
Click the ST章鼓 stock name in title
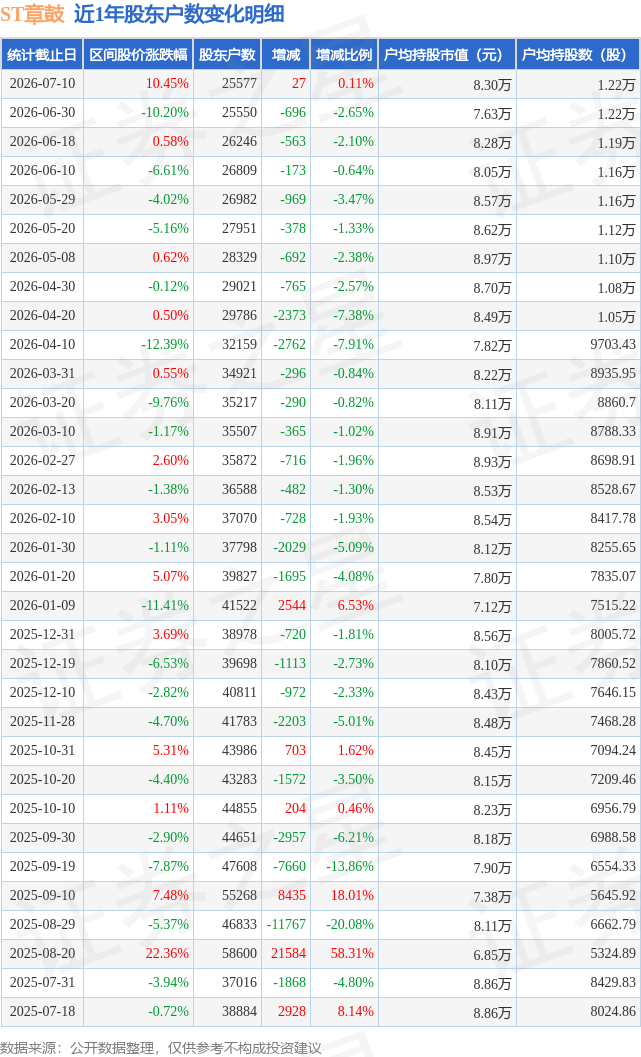(32, 14)
